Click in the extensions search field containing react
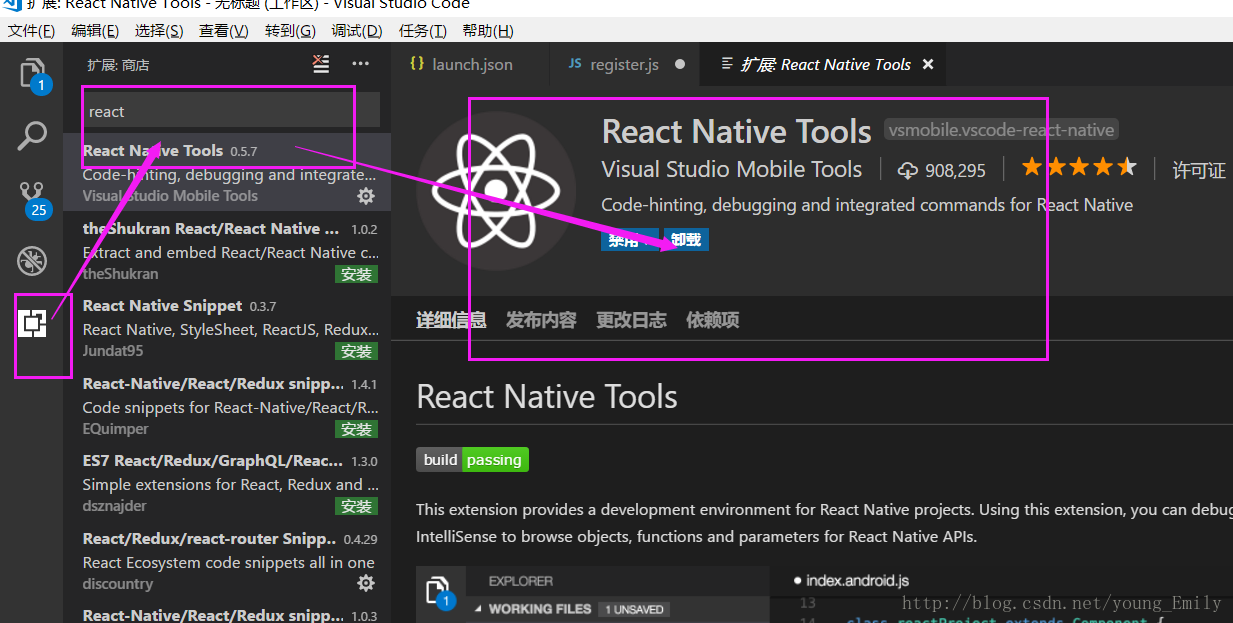 click(x=230, y=111)
